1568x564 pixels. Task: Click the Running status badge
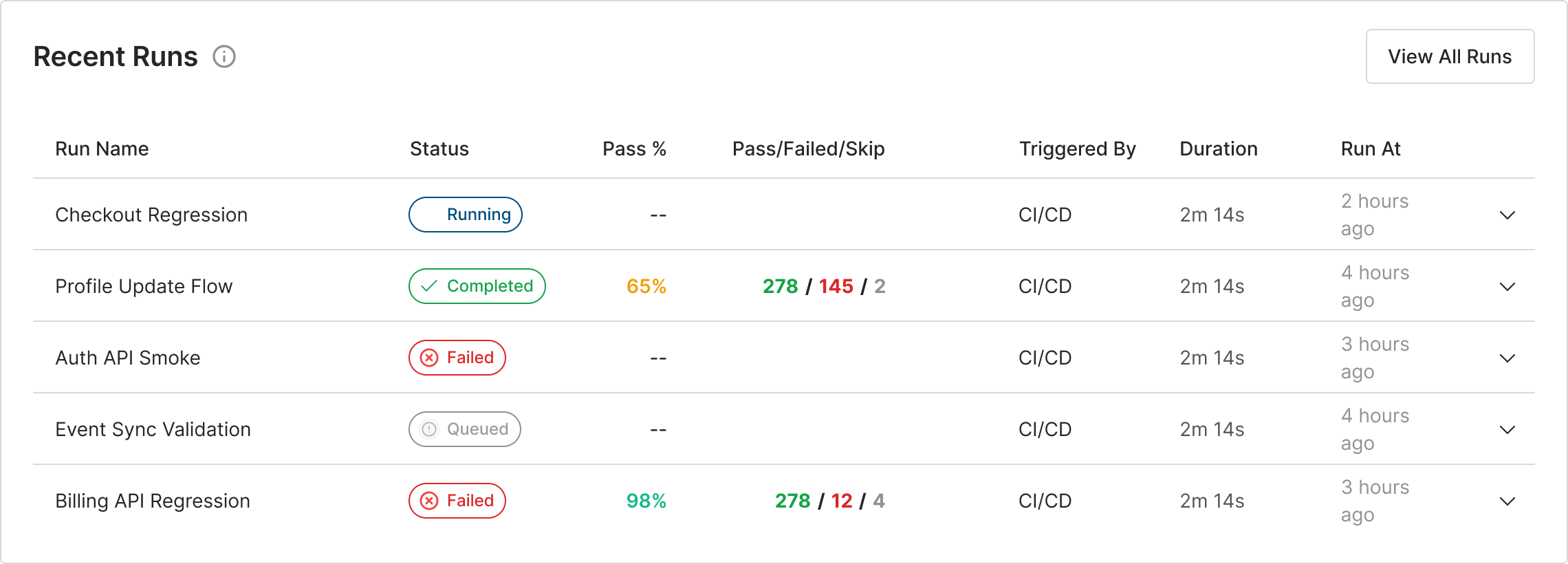click(x=466, y=215)
